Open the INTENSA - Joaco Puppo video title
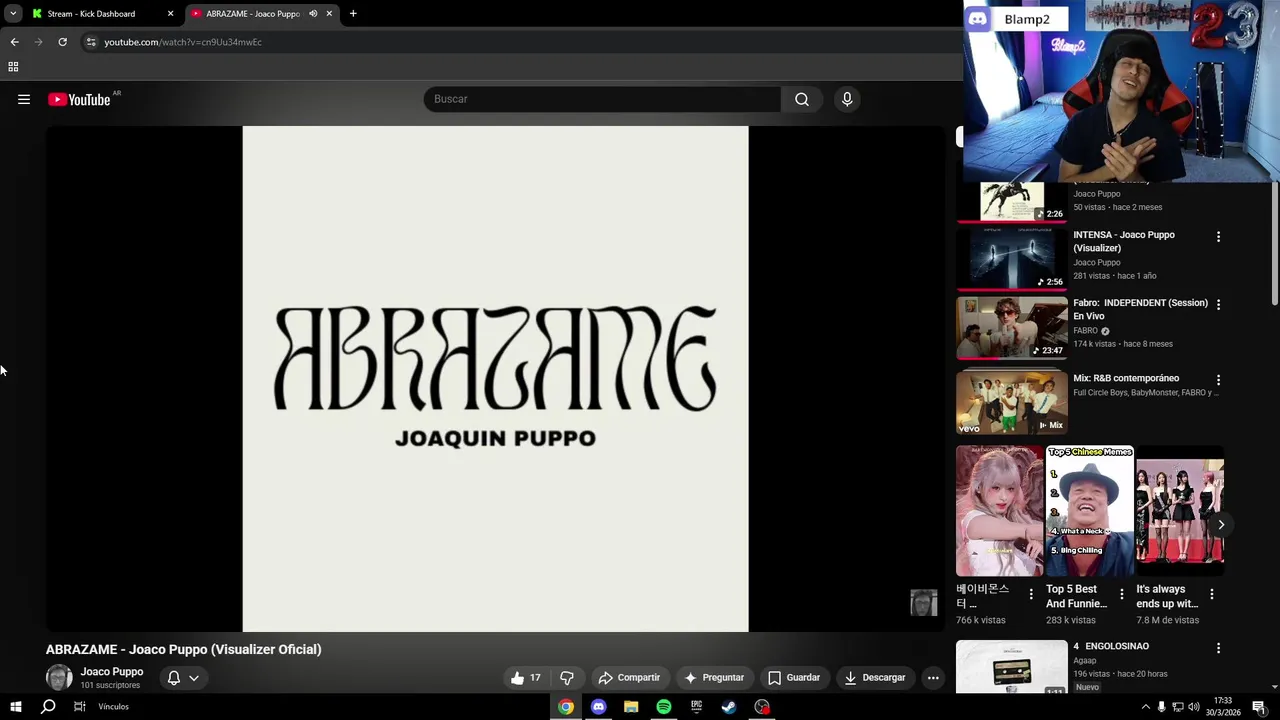The width and height of the screenshot is (1280, 720). pos(1124,242)
